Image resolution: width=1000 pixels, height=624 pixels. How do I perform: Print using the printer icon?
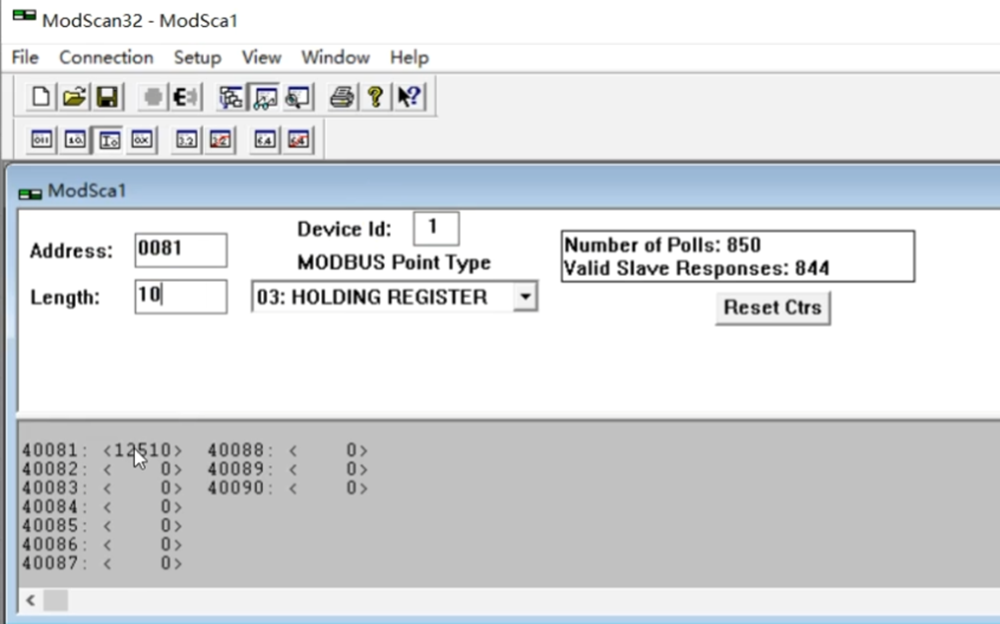click(342, 97)
